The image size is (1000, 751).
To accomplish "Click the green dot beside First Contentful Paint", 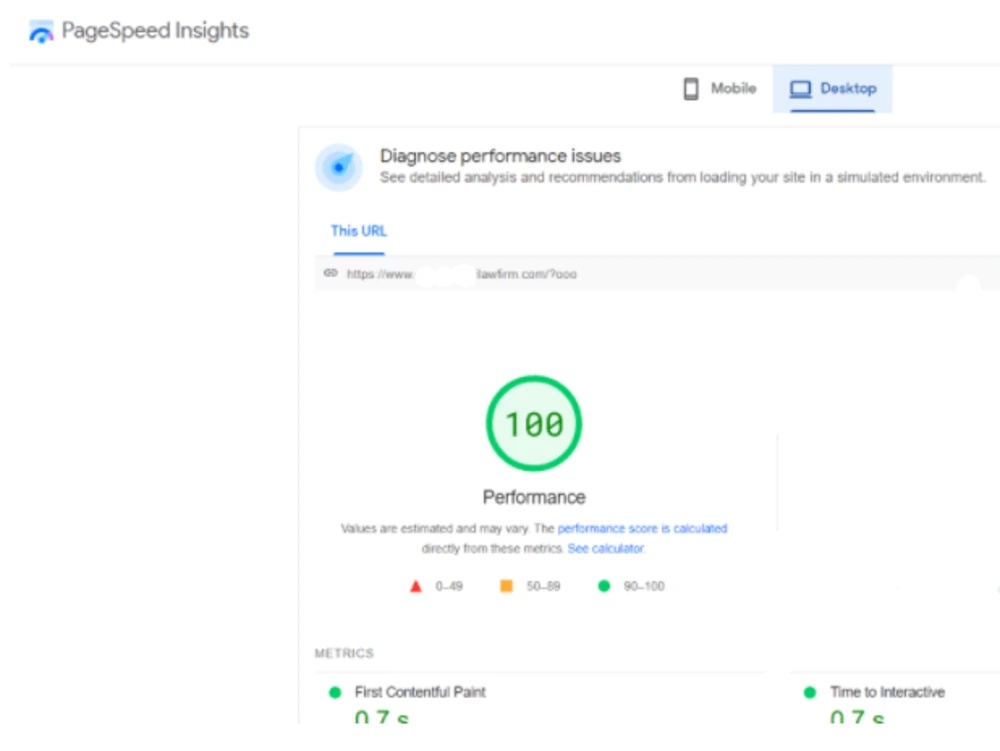I will click(x=335, y=692).
